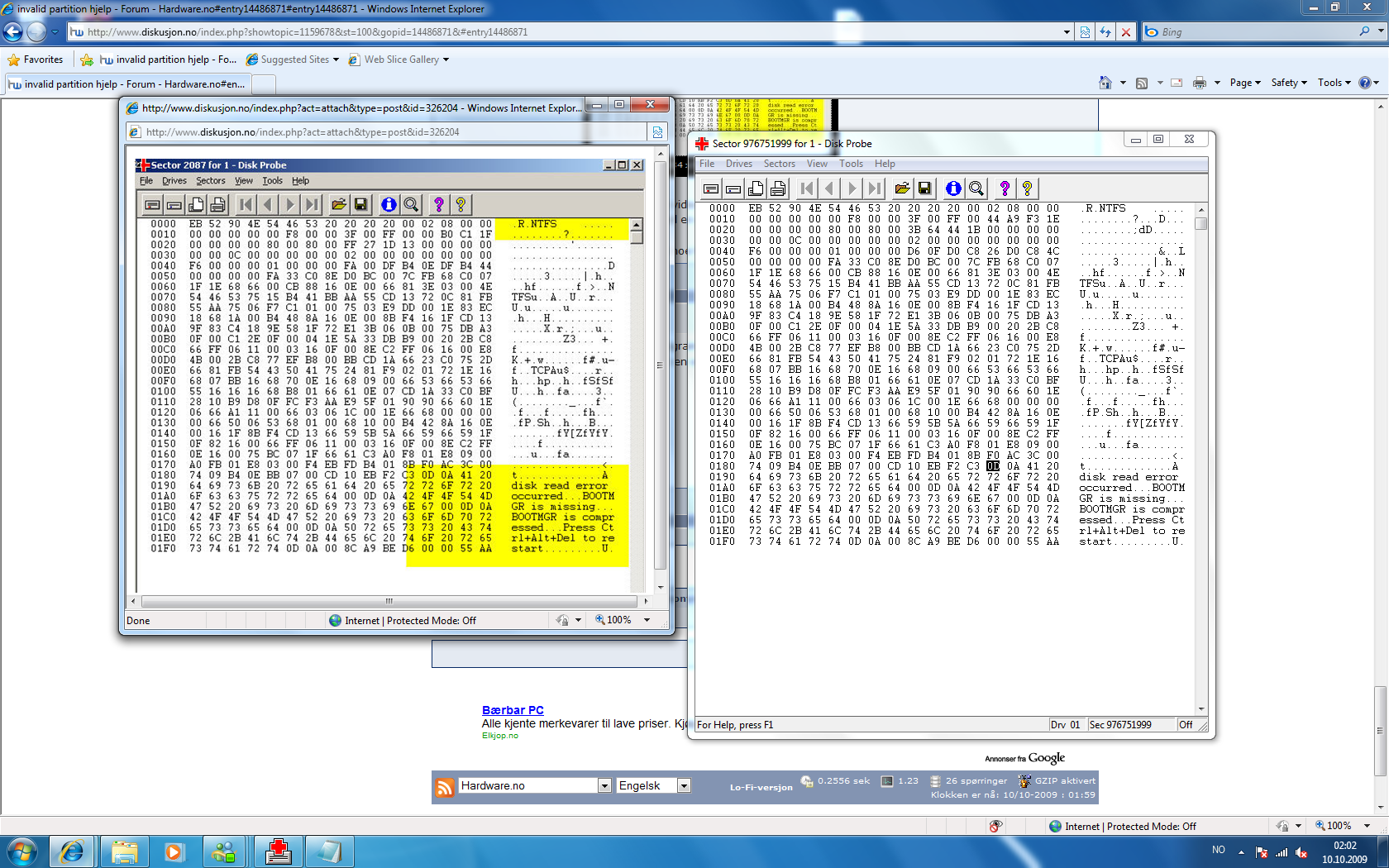Screen dimensions: 1389x868
Task: Open Engelsk language dropdown
Action: (684, 786)
